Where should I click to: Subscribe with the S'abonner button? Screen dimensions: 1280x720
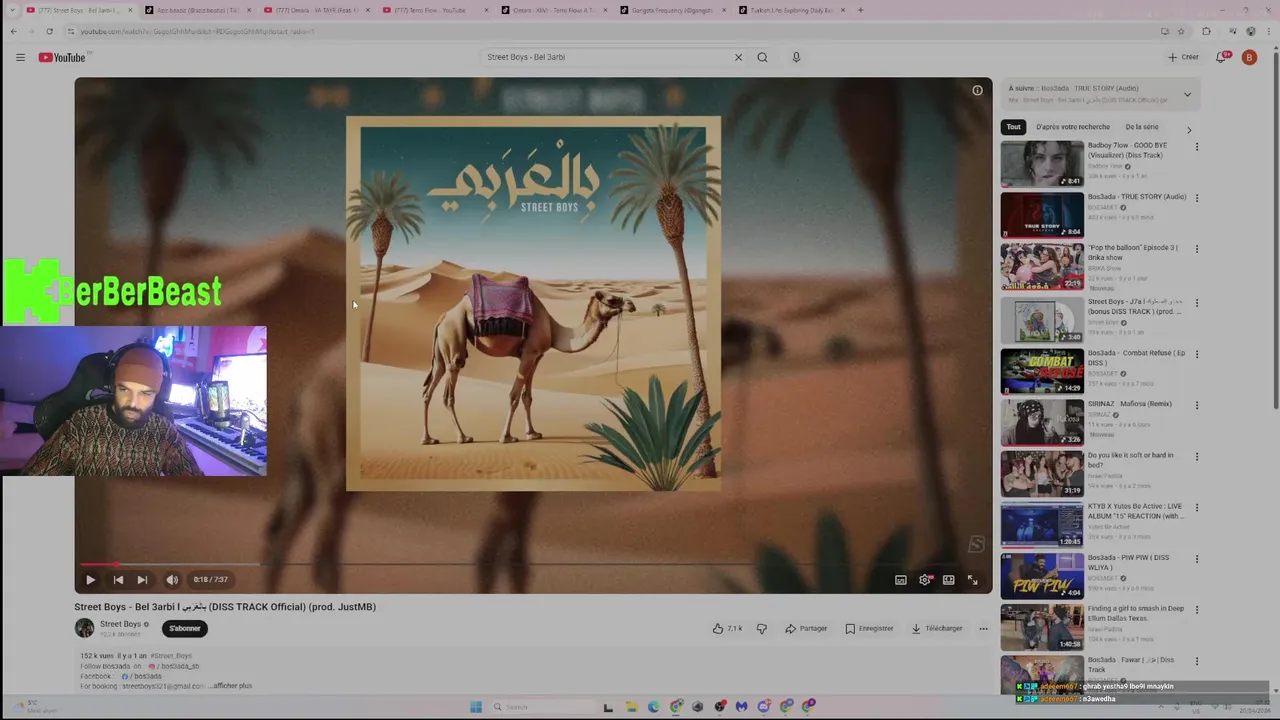185,628
